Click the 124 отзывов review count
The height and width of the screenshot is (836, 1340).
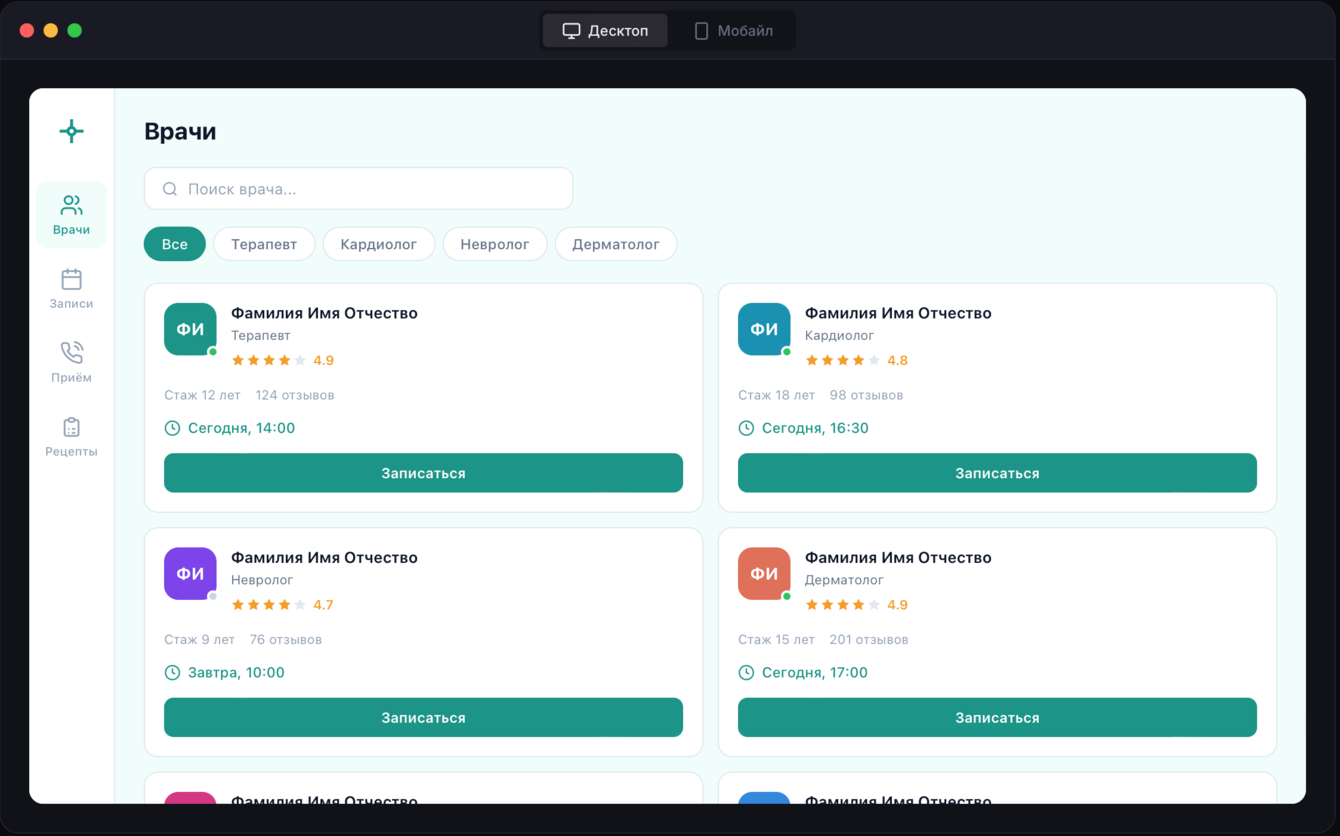[295, 395]
